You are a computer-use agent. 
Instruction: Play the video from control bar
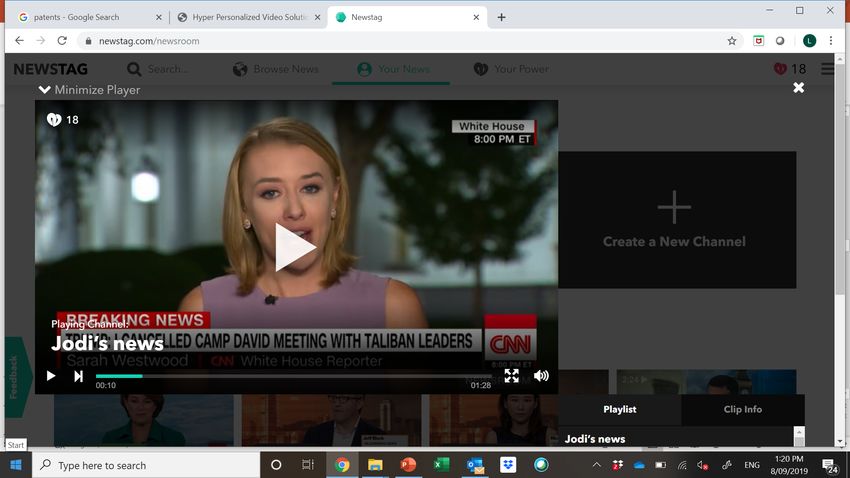[x=51, y=376]
